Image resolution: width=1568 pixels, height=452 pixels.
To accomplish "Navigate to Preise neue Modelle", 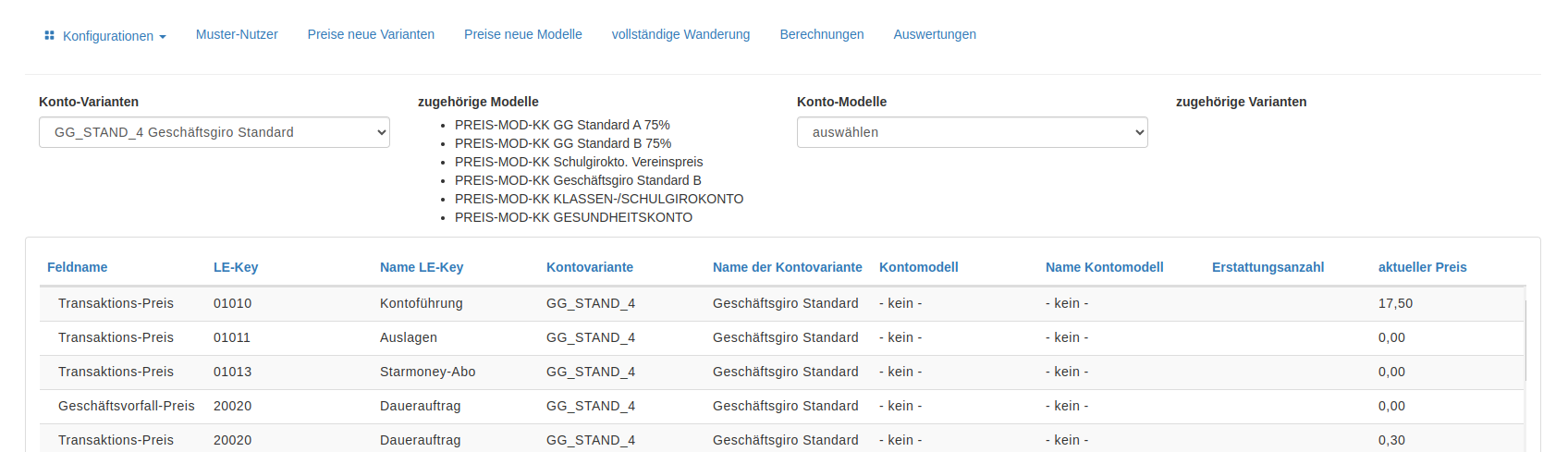I will pyautogui.click(x=523, y=34).
